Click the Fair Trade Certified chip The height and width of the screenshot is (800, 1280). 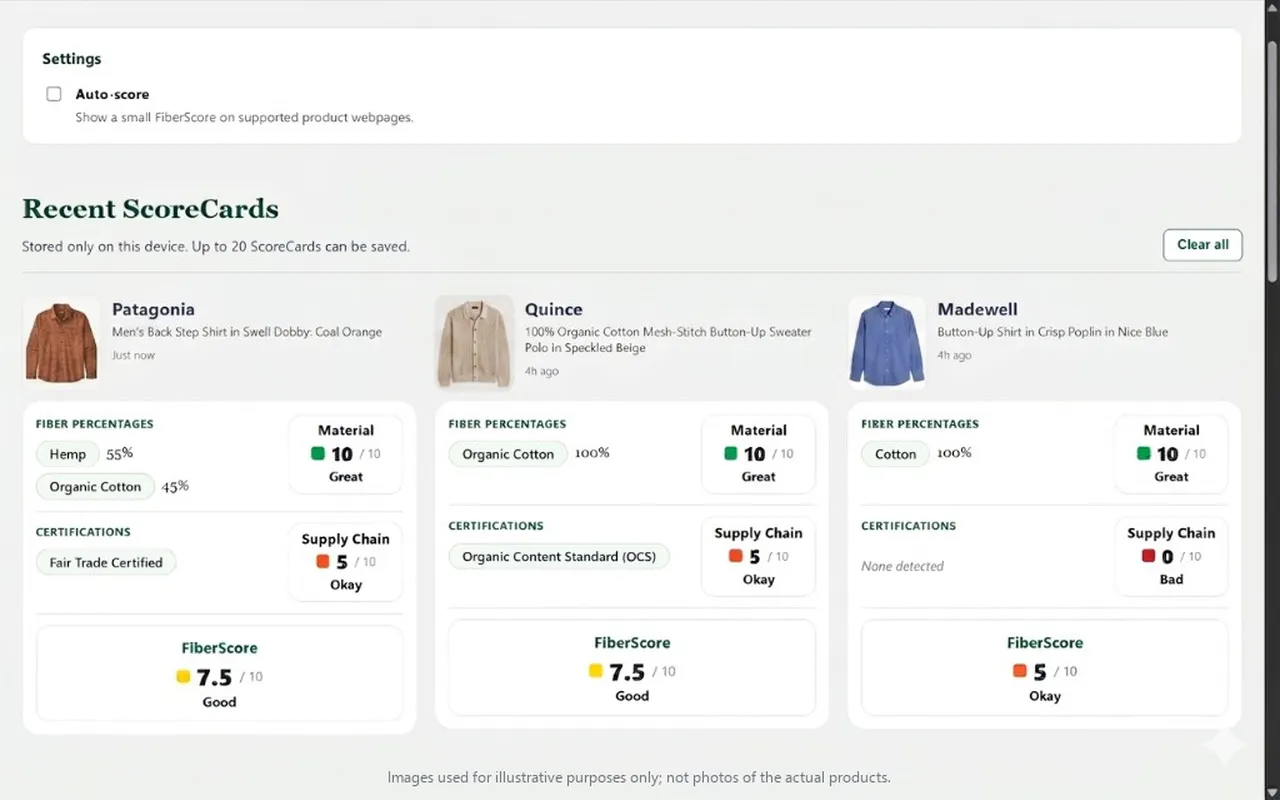tap(106, 562)
